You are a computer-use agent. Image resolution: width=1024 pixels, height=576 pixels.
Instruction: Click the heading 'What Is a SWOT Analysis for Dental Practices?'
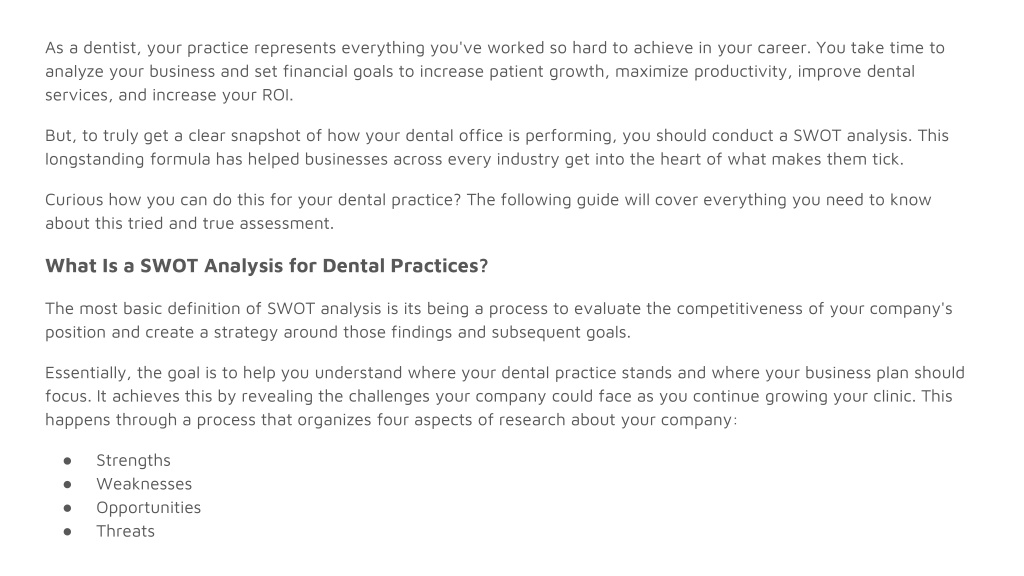pos(266,266)
